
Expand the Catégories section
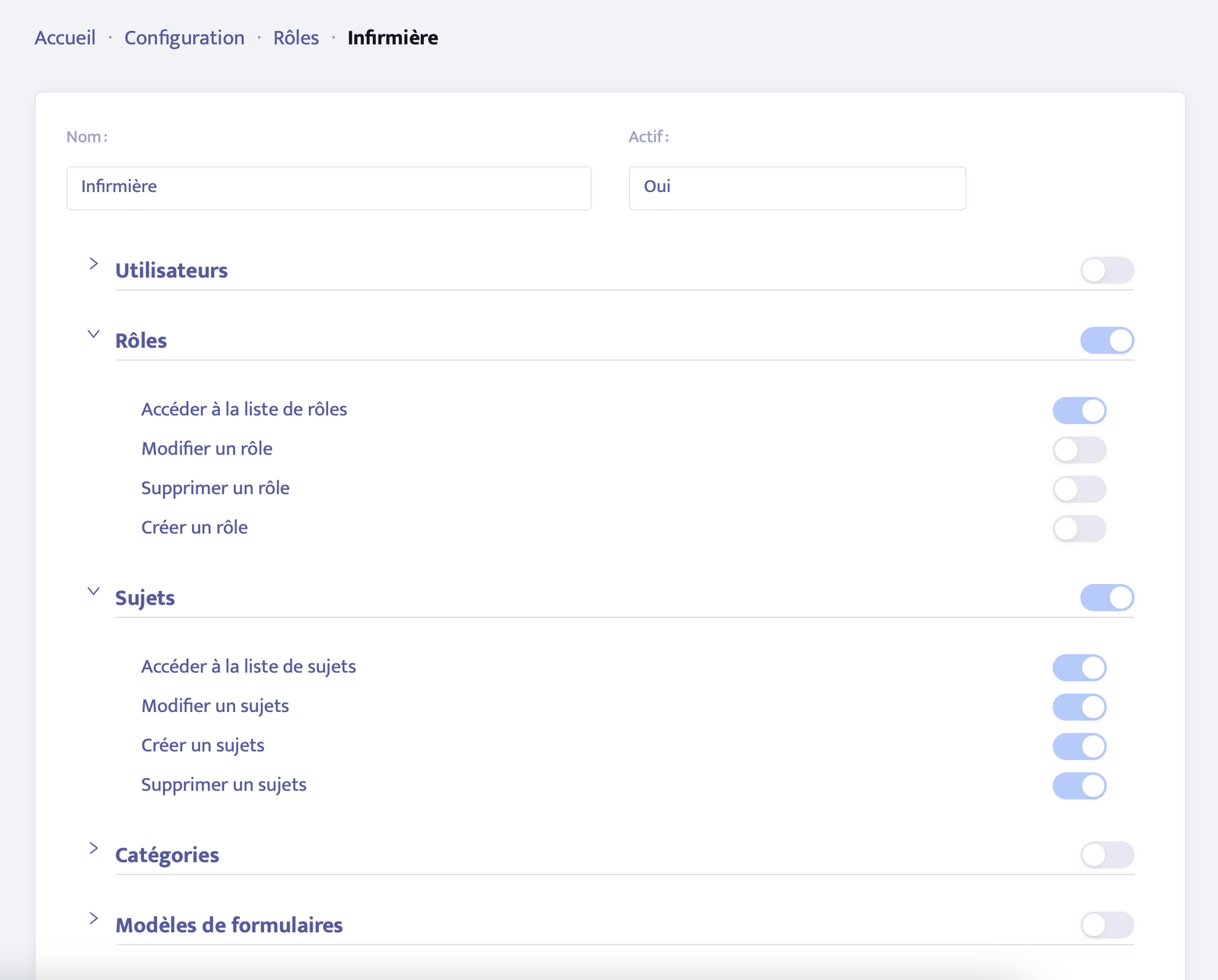click(x=94, y=848)
